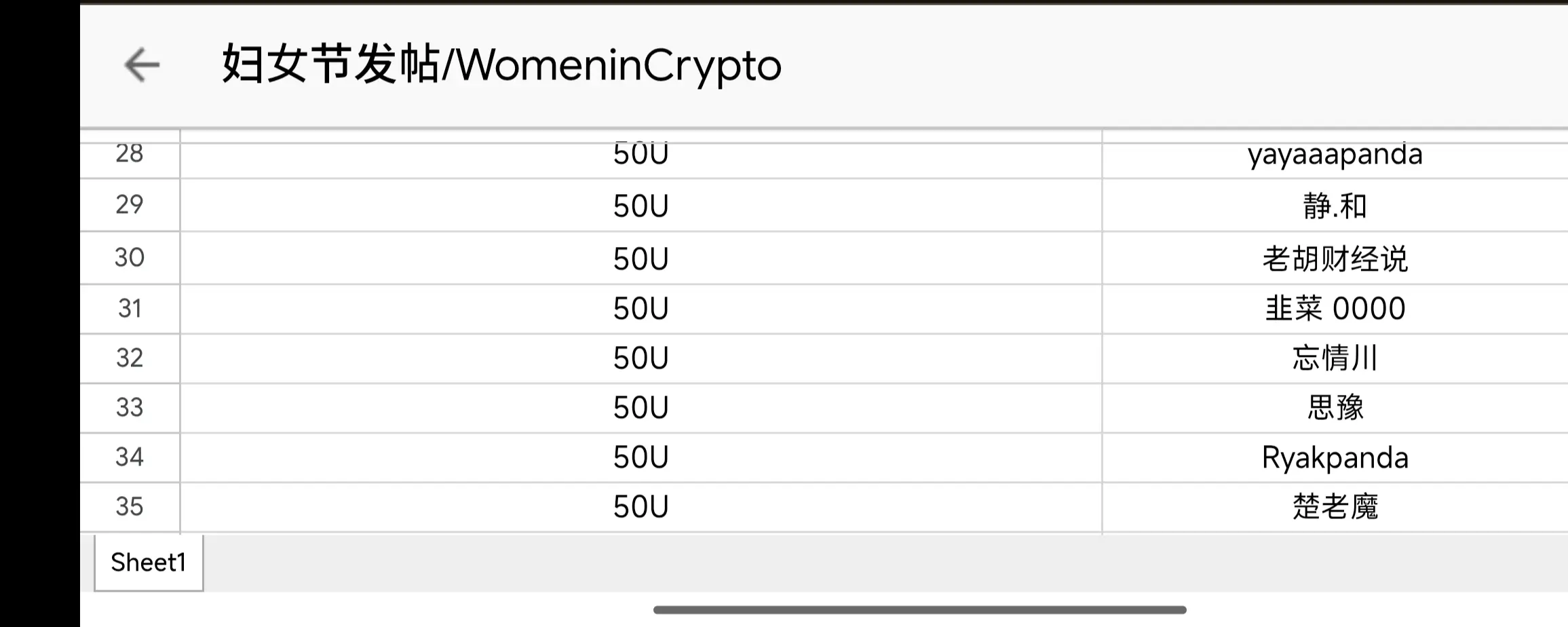Screen dimensions: 1568x627
Task: Select row header 30
Action: tap(130, 258)
